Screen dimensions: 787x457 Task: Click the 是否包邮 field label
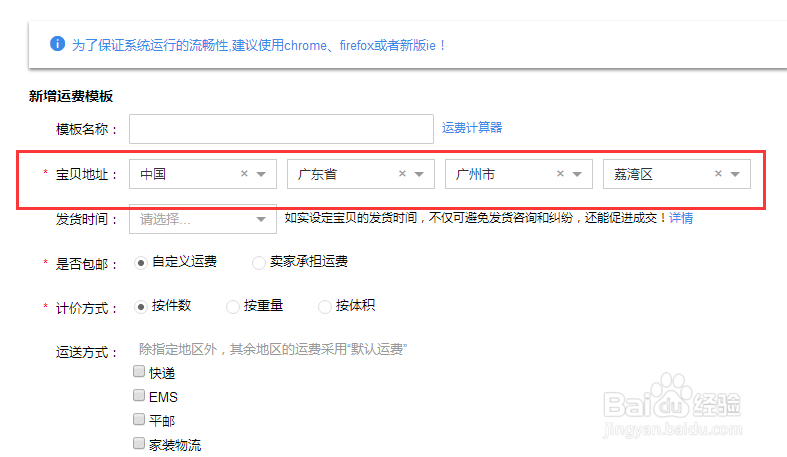pyautogui.click(x=87, y=264)
